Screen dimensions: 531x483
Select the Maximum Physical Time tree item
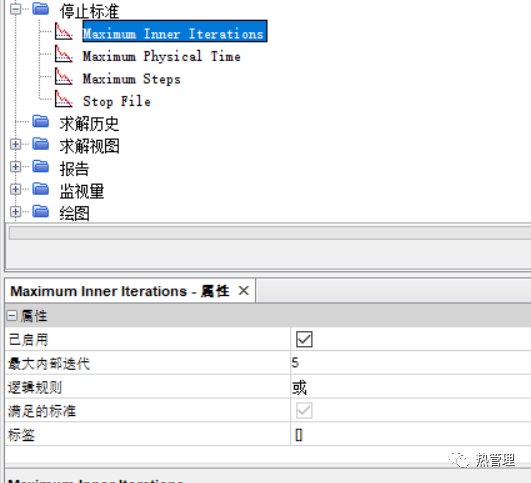pyautogui.click(x=162, y=56)
